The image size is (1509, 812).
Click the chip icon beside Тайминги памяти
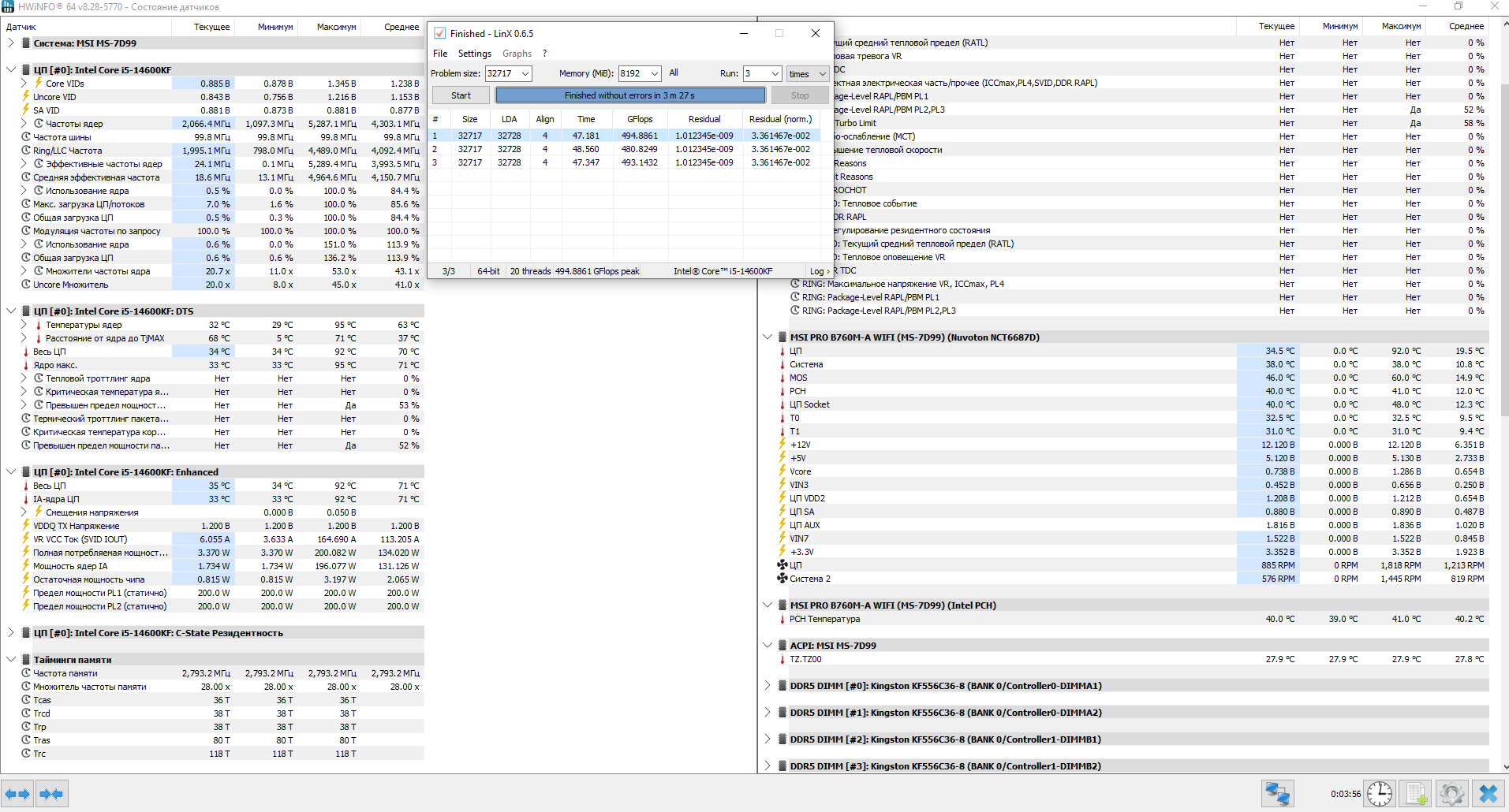(x=26, y=660)
